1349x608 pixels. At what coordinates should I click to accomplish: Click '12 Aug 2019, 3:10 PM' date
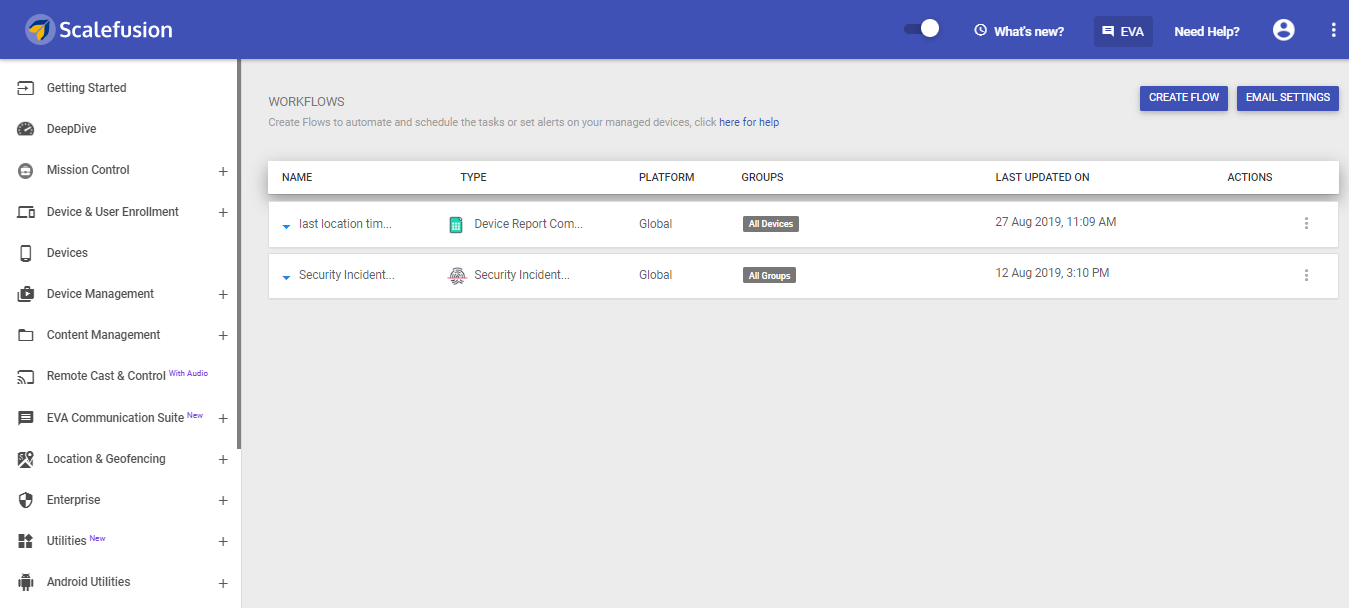click(1052, 273)
